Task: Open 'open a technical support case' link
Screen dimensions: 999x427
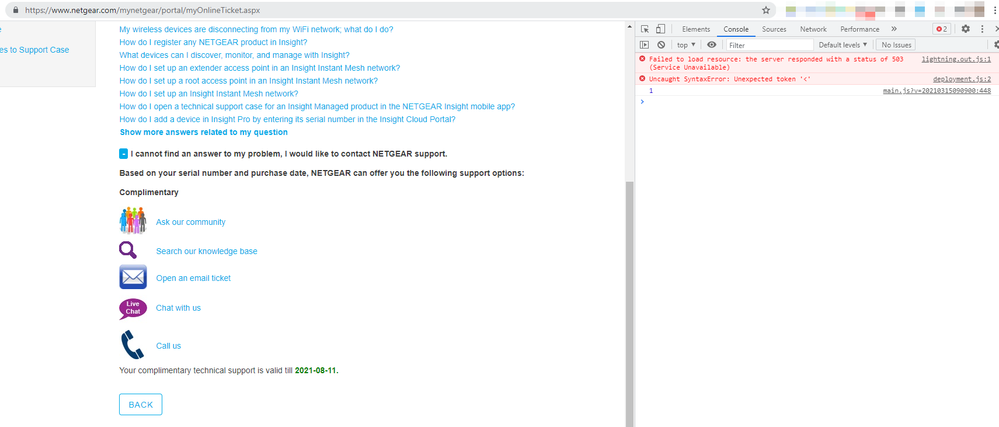Action: 317,106
